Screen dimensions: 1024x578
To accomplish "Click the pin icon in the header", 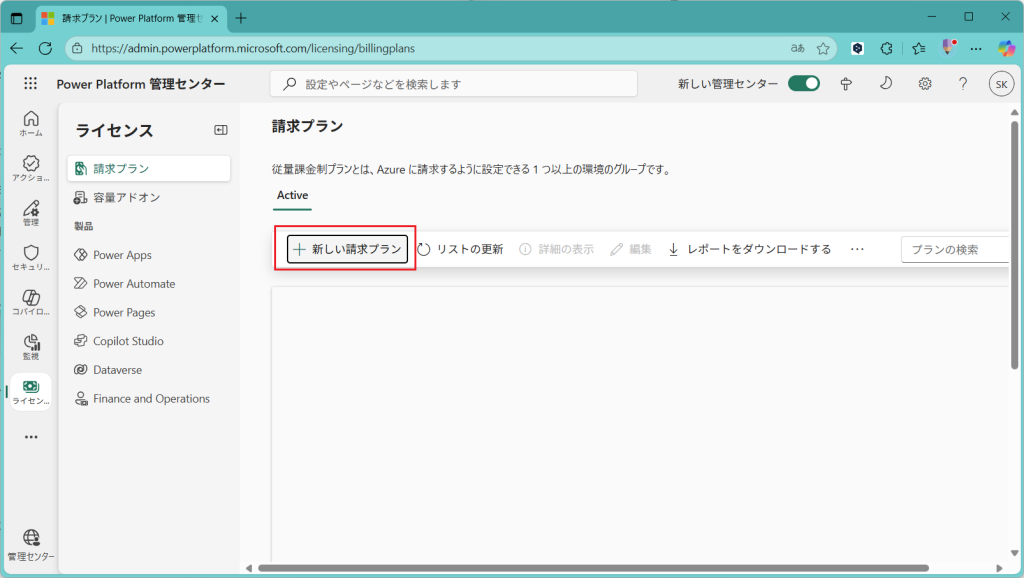I will [846, 84].
